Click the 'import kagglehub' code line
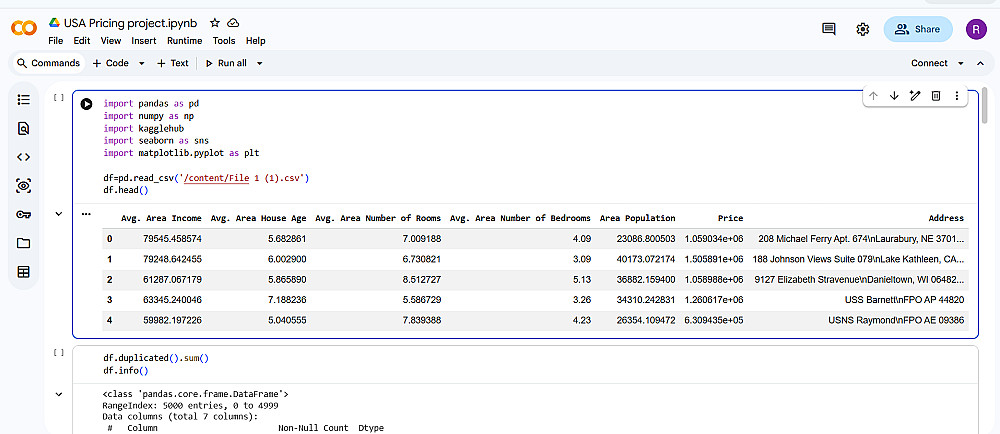The width and height of the screenshot is (1000, 434). 143,129
